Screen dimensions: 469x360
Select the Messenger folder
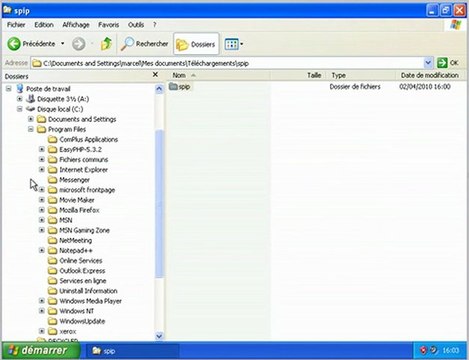click(x=69, y=180)
